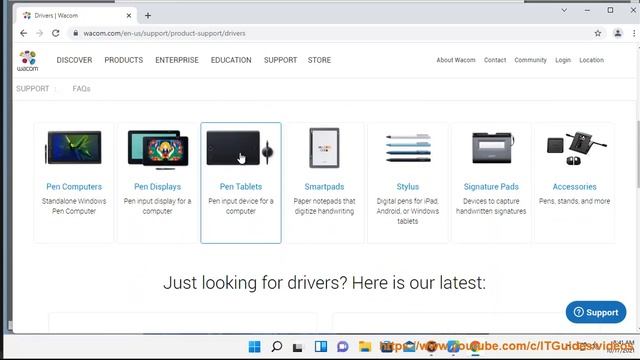Screen dimensions: 640x360
Task: Close the Drivers | Wacom tab
Action: click(x=129, y=16)
